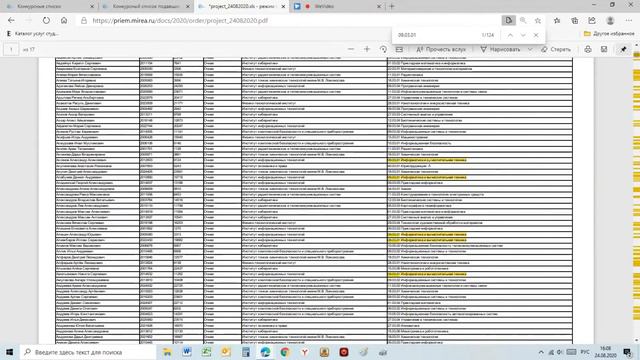Screen dimensions: 640x360
Task: Select the Нарисовать draw tool
Action: [x=500, y=49]
